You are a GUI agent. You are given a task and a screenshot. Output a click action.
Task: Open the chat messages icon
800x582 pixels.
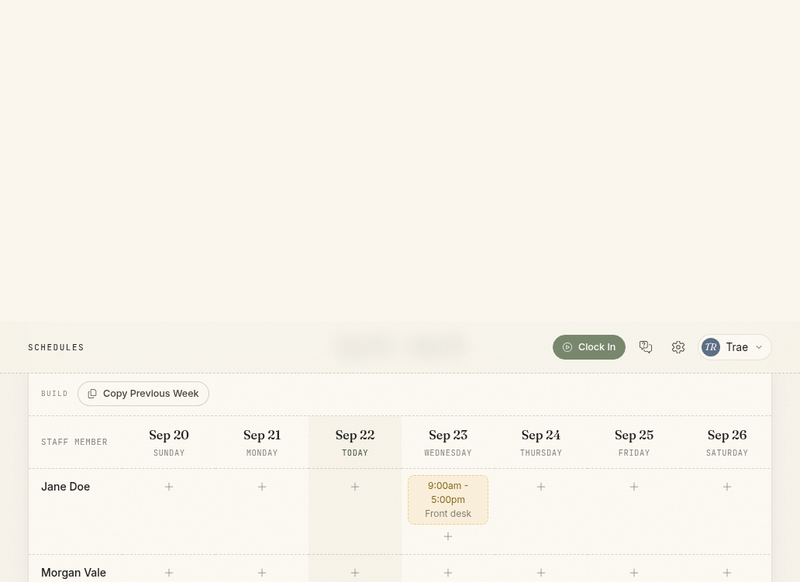645,347
